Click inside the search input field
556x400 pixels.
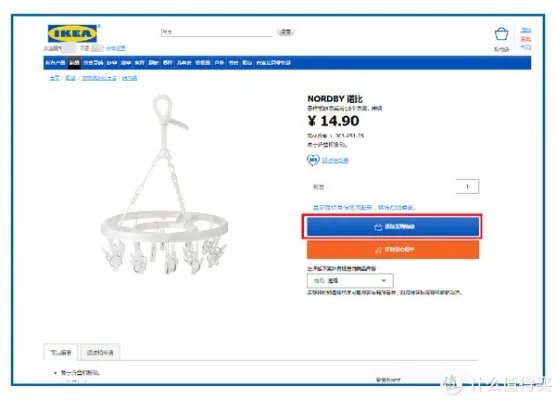pyautogui.click(x=216, y=32)
